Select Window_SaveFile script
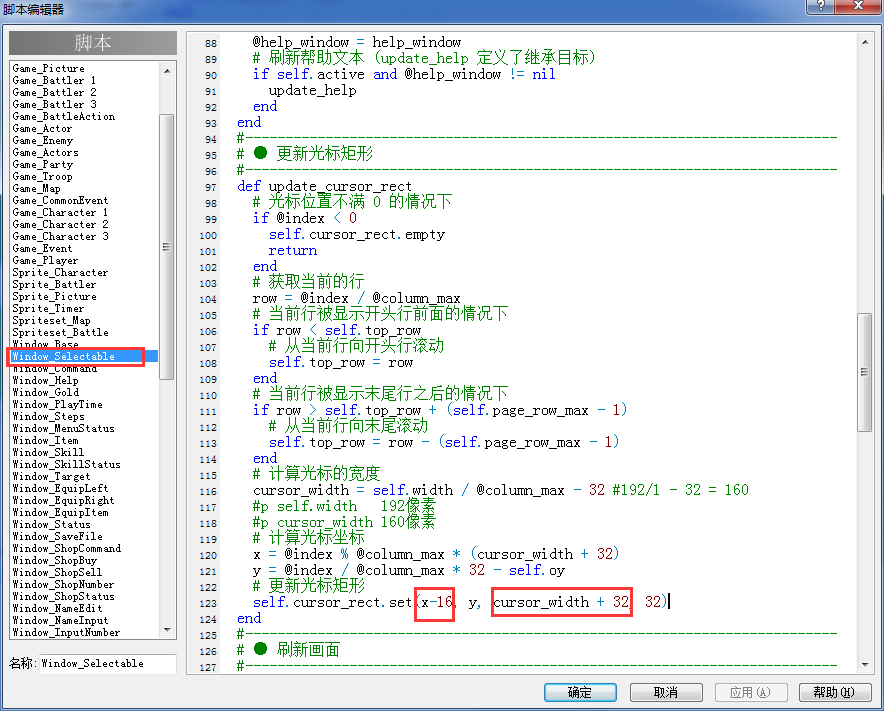Viewport: 884px width, 711px height. (x=58, y=537)
